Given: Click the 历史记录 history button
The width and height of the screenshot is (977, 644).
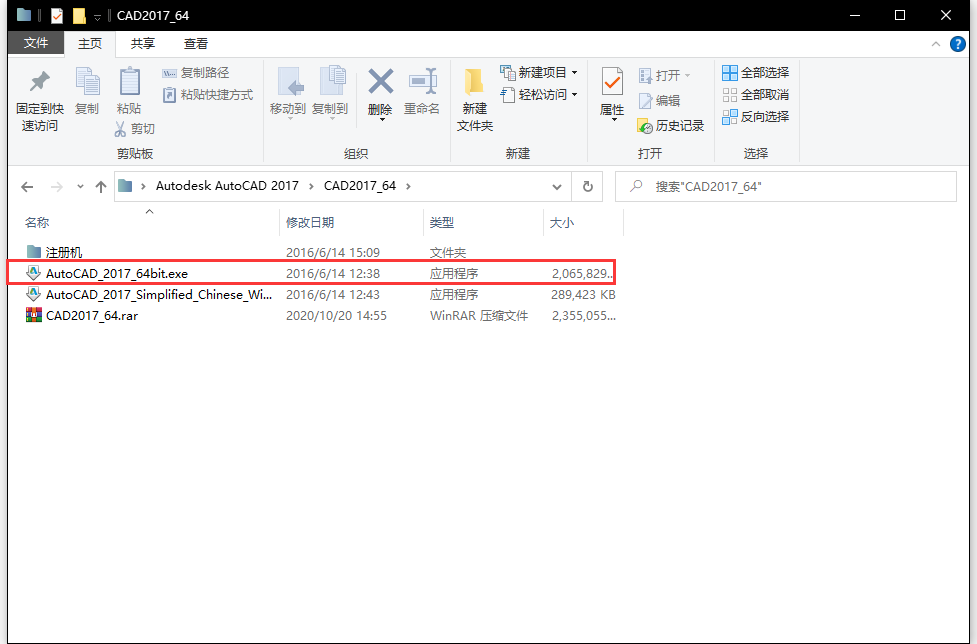Looking at the screenshot, I should (671, 126).
